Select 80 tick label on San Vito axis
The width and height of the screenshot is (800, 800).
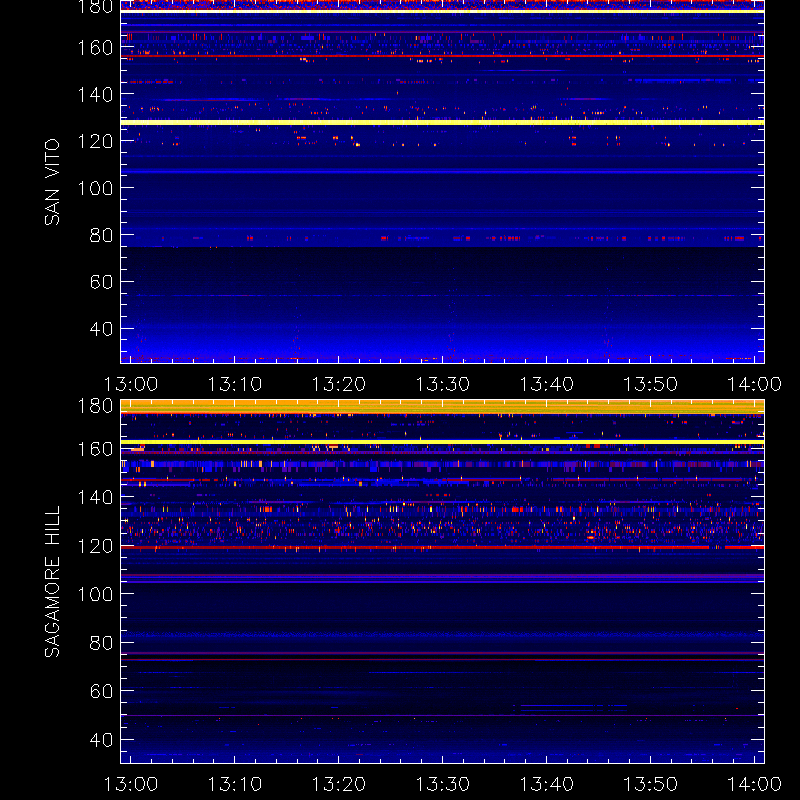pyautogui.click(x=102, y=235)
